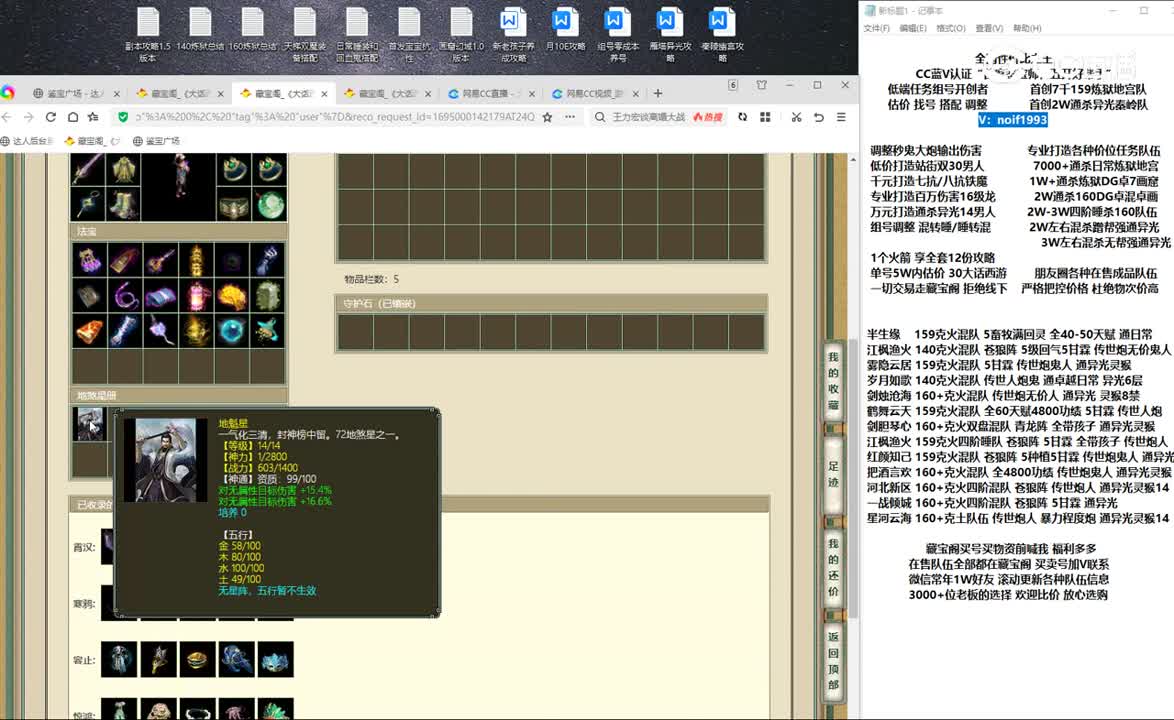Screen dimensions: 1174x720
Task: Click the 半生缘 159克火混队 row in Notepad
Action: pos(1009,335)
